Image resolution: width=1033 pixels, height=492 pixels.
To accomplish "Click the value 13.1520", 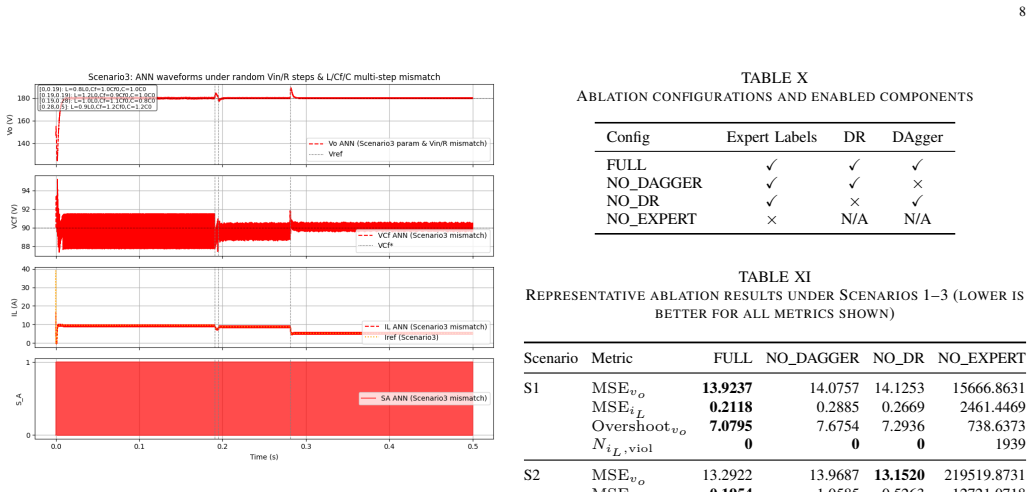I will coord(899,475).
